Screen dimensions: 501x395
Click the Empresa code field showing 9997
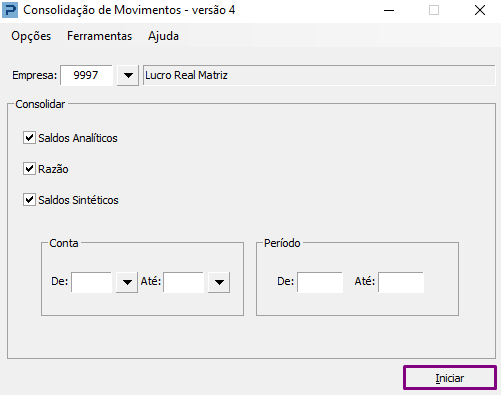pyautogui.click(x=86, y=75)
